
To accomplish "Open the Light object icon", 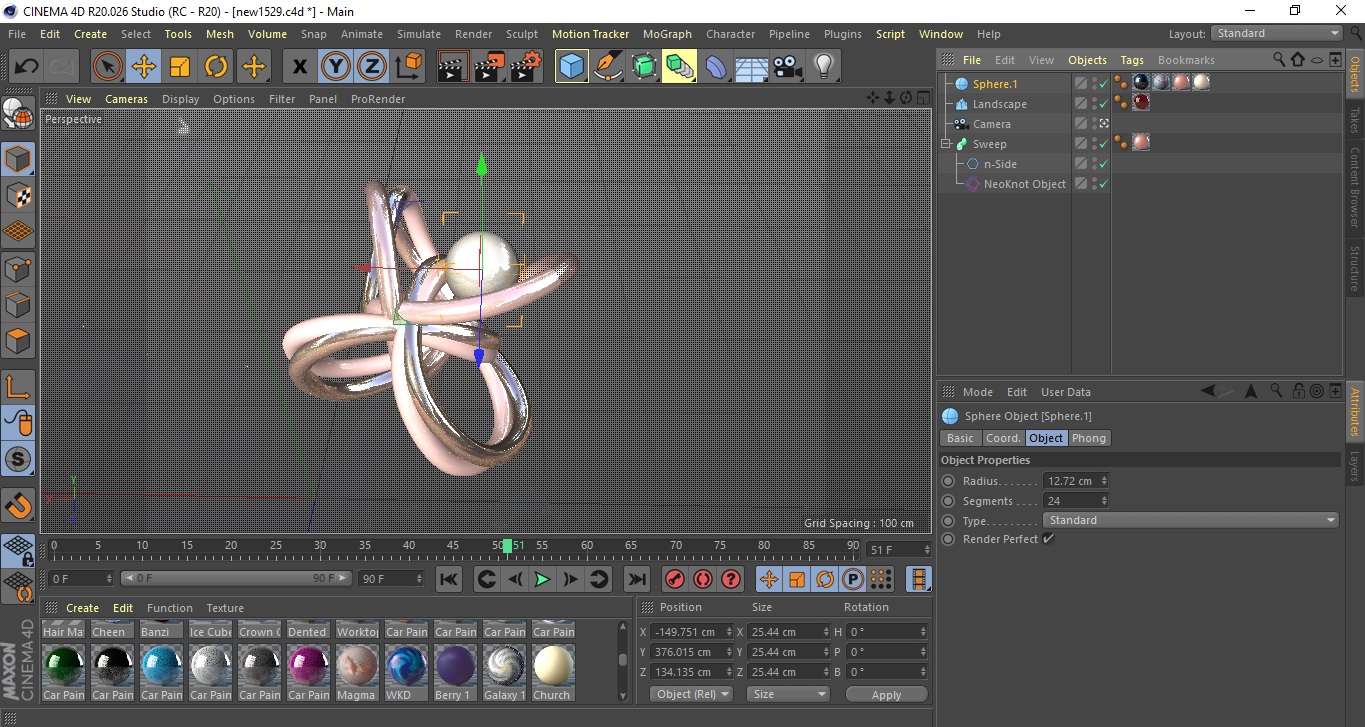I will [823, 67].
